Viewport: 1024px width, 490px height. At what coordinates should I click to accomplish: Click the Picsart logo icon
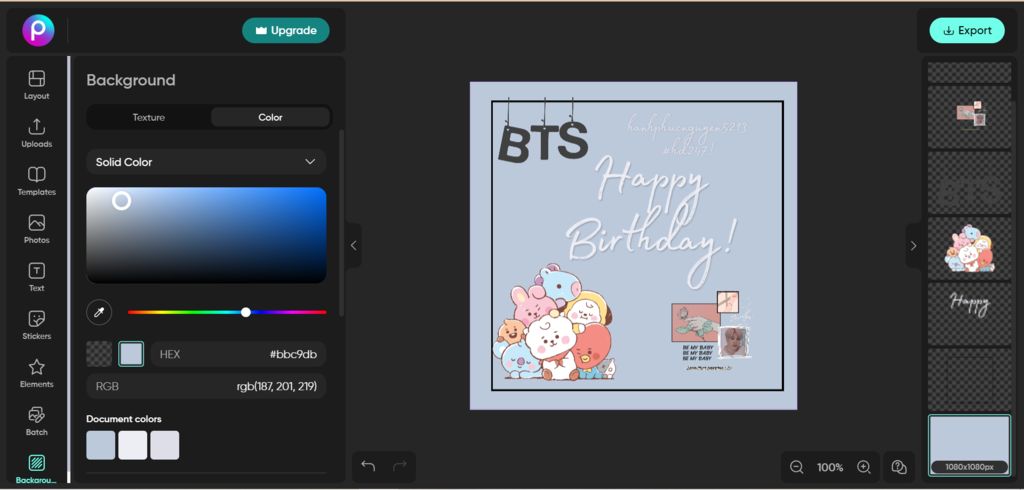[x=38, y=31]
